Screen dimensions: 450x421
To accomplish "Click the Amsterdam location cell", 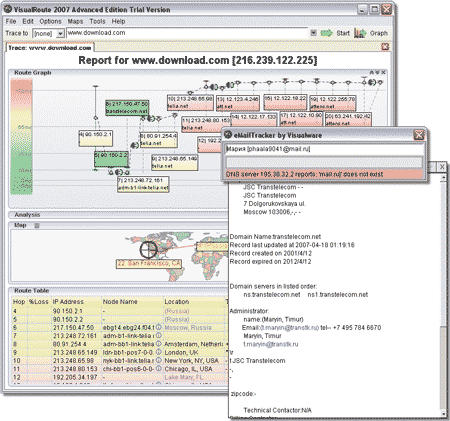I will 193,344.
